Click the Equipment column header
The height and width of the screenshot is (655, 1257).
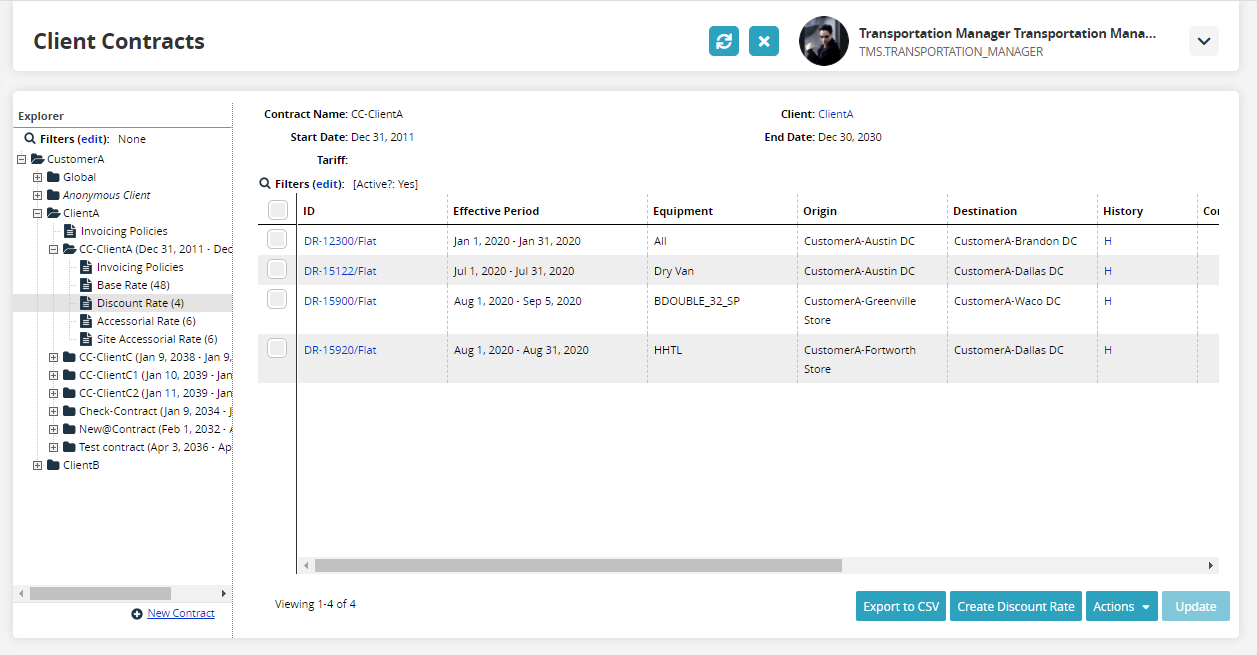click(683, 211)
